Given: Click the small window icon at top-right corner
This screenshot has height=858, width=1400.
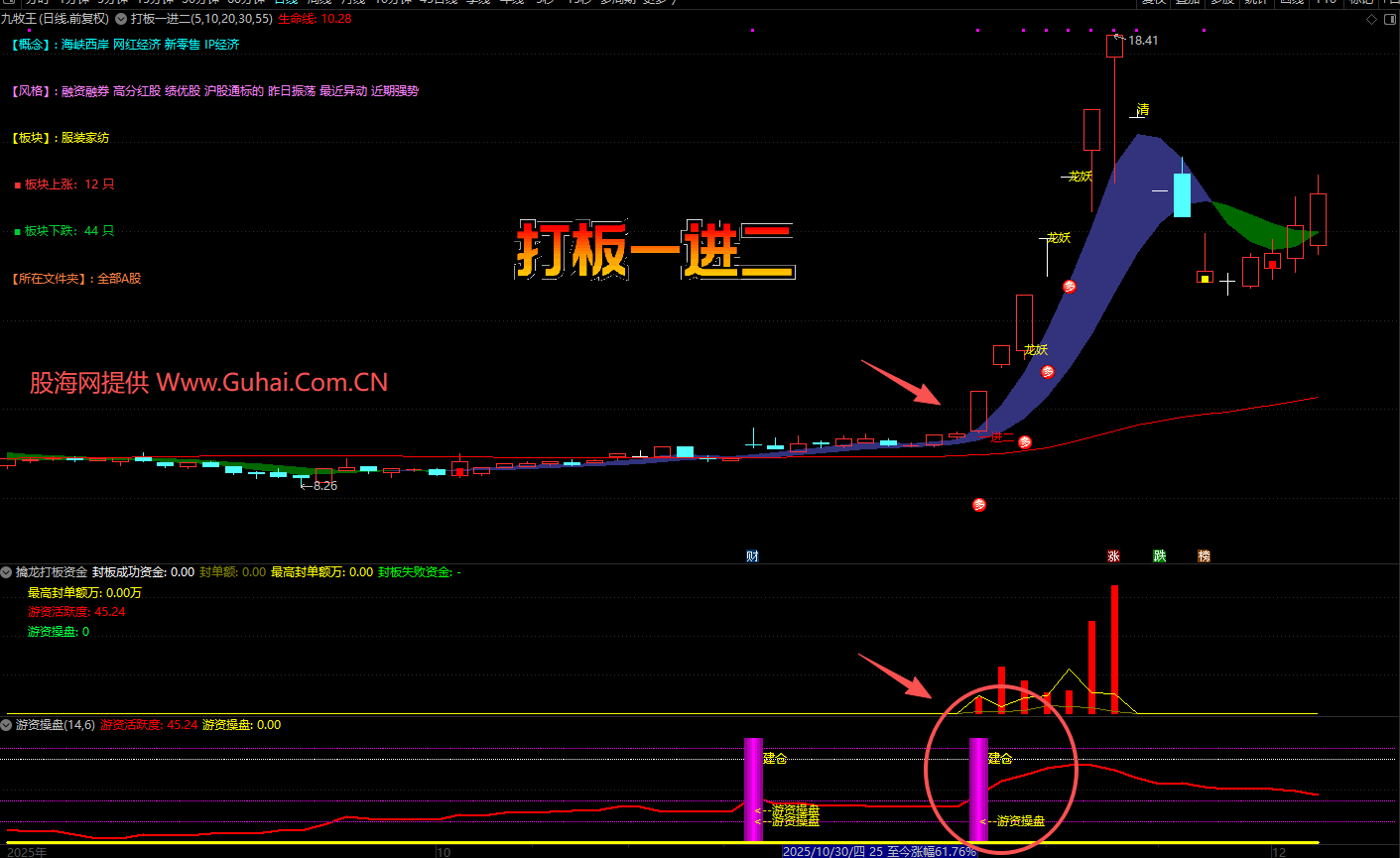Looking at the screenshot, I should click(1389, 19).
